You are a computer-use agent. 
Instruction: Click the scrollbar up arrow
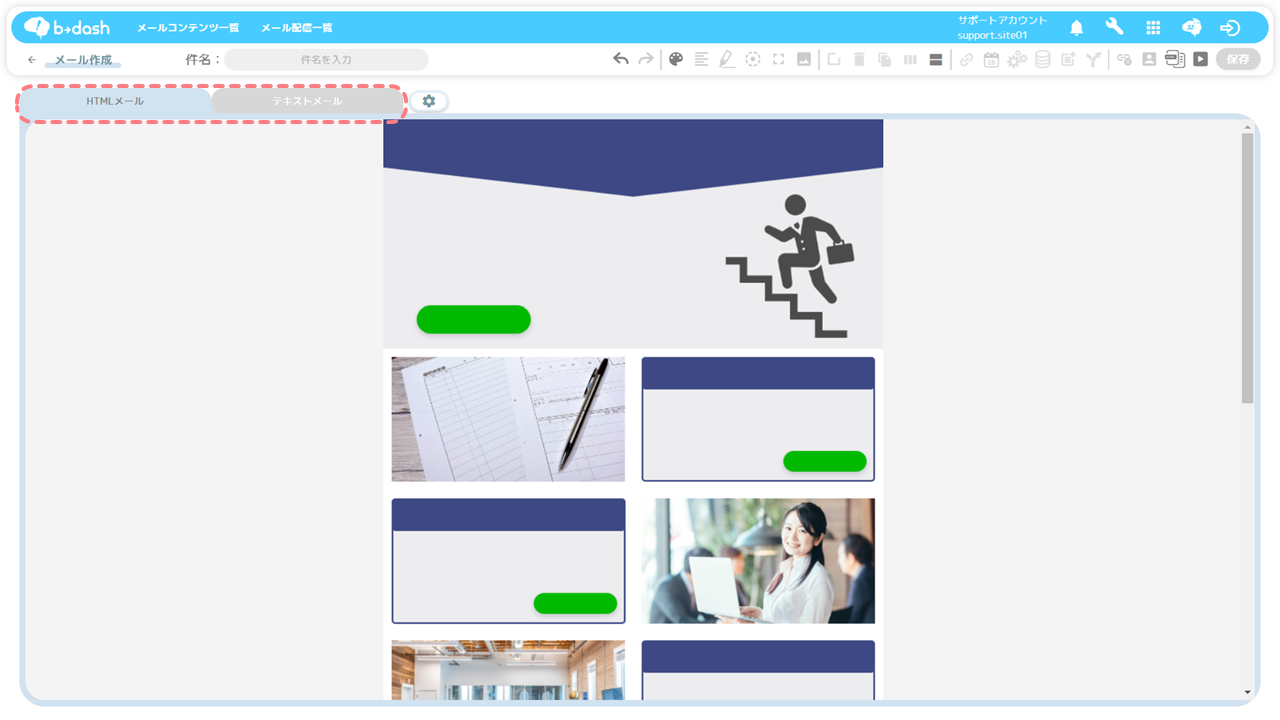(1247, 127)
